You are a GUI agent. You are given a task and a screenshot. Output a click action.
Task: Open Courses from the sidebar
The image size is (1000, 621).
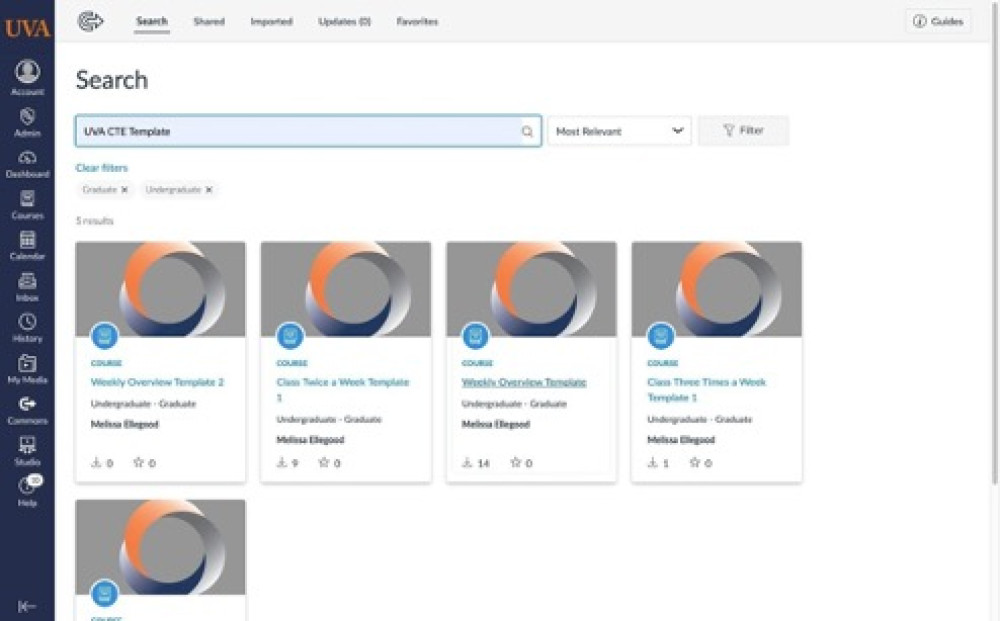27,205
